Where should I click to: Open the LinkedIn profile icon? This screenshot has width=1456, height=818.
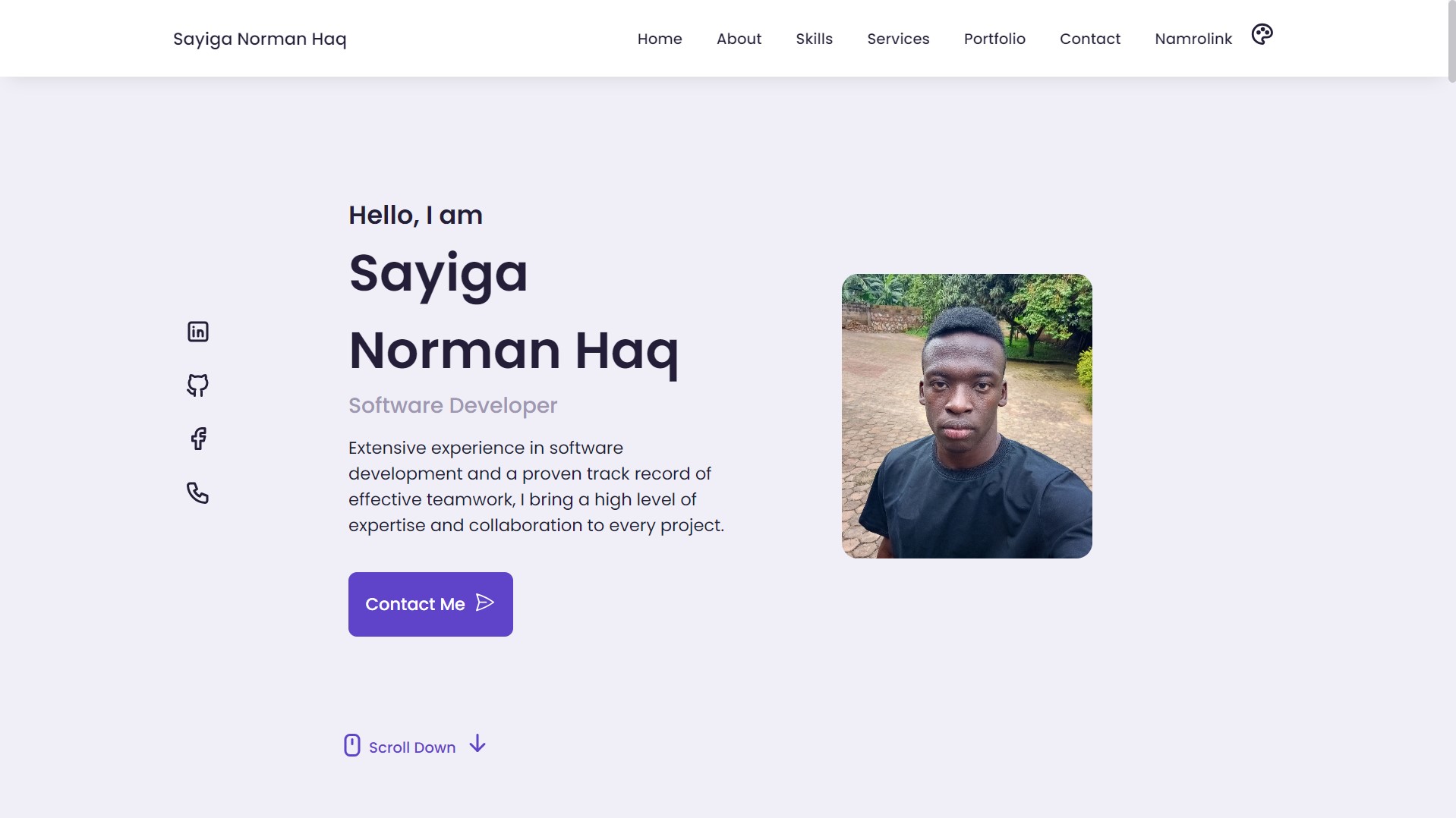point(198,332)
